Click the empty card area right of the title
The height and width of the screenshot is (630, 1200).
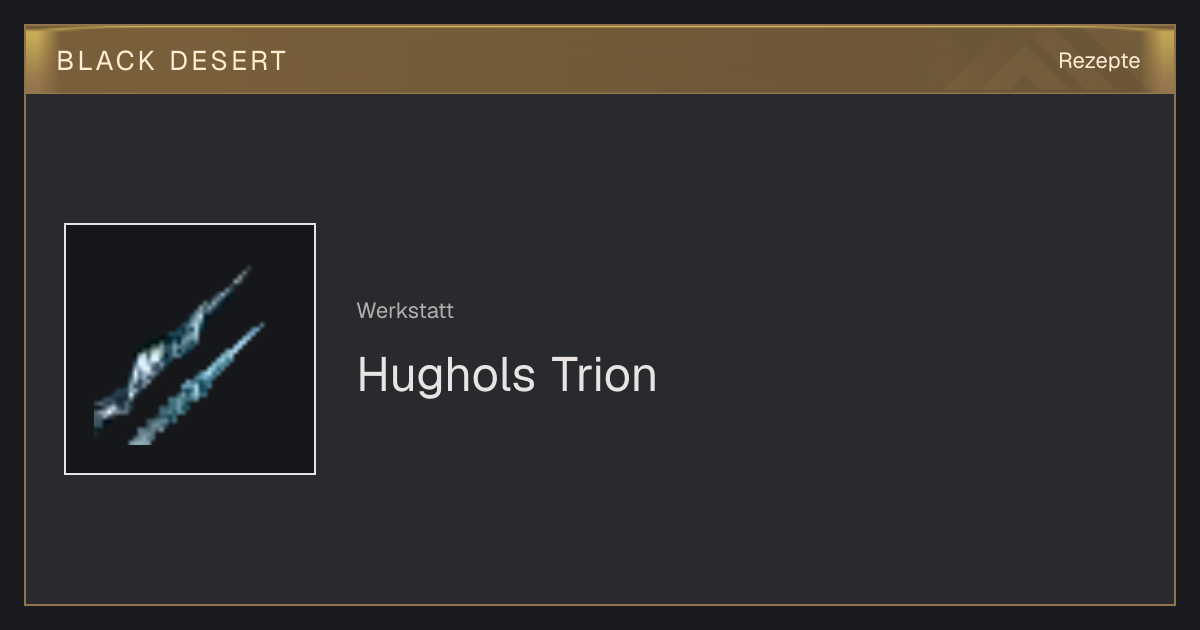pos(900,375)
